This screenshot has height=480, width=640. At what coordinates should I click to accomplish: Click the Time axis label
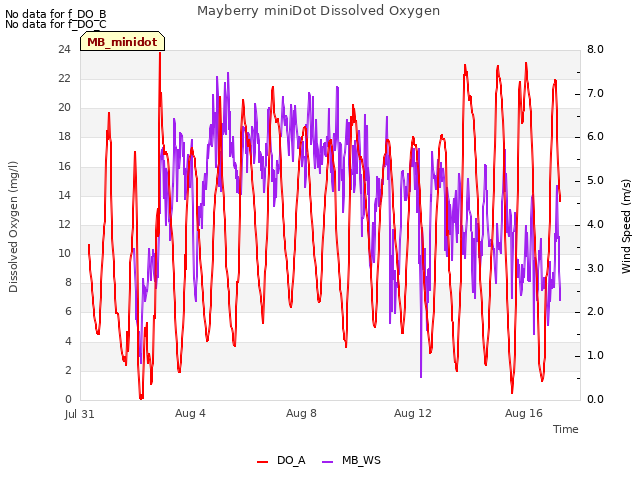(566, 429)
